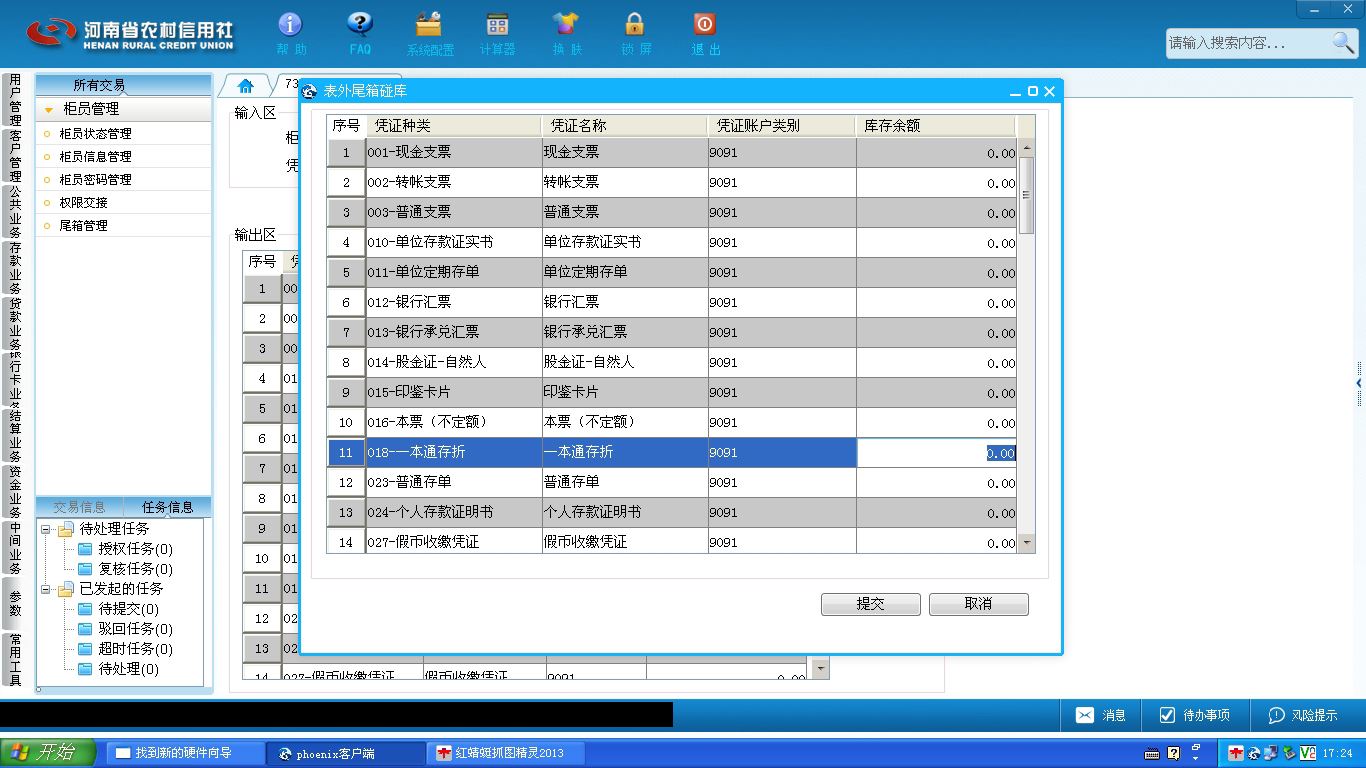Viewport: 1366px width, 768px height.
Task: Select row 013-银行承兑汇票
Action: click(671, 333)
